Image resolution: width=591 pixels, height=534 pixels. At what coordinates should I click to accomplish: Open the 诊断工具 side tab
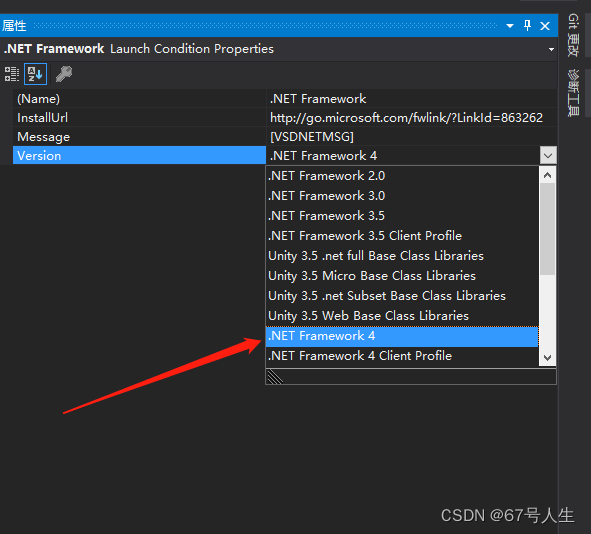pos(573,93)
